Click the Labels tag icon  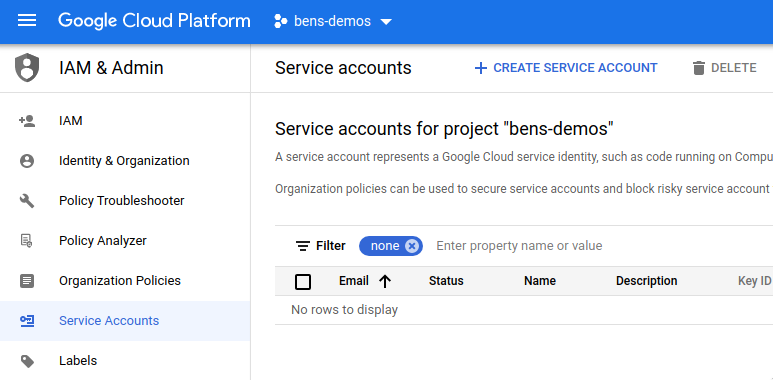tap(27, 361)
